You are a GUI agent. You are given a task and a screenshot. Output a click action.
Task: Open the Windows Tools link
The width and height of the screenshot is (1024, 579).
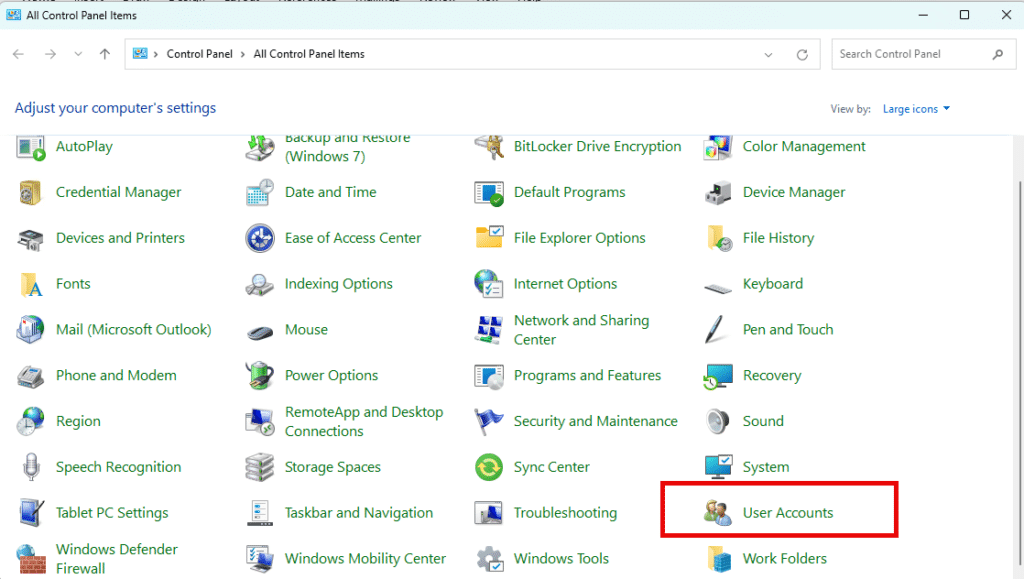point(561,559)
